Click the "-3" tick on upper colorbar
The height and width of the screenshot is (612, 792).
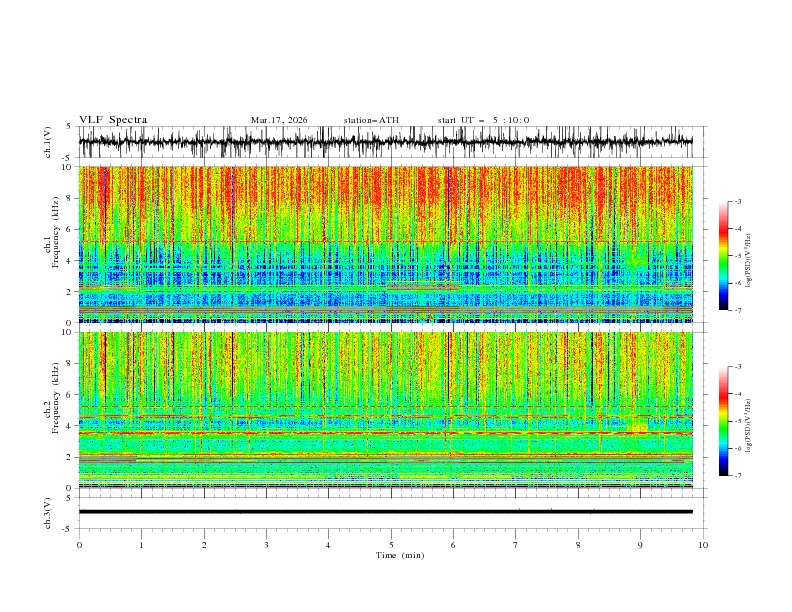738,201
